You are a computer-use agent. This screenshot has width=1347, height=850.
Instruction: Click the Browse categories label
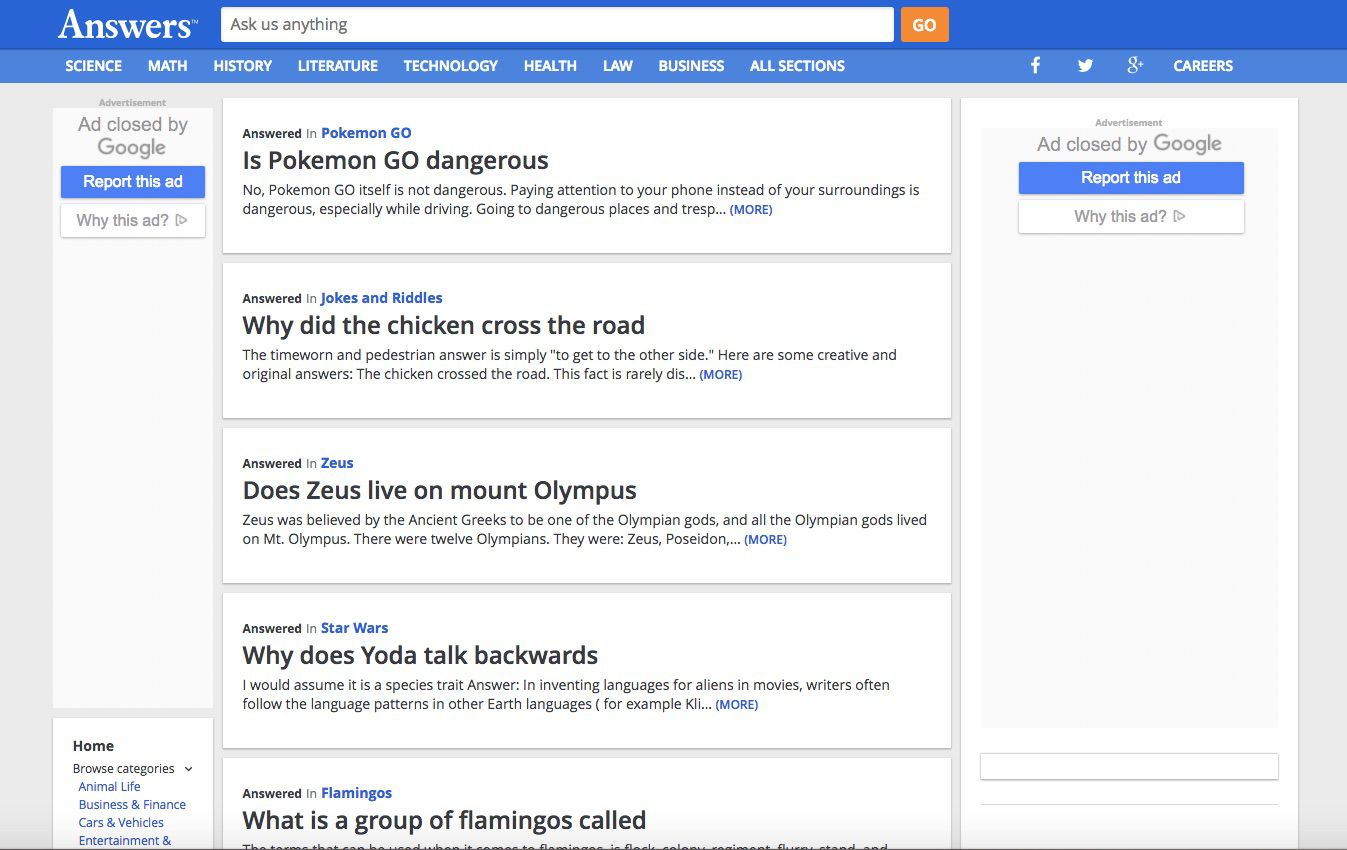pos(124,769)
